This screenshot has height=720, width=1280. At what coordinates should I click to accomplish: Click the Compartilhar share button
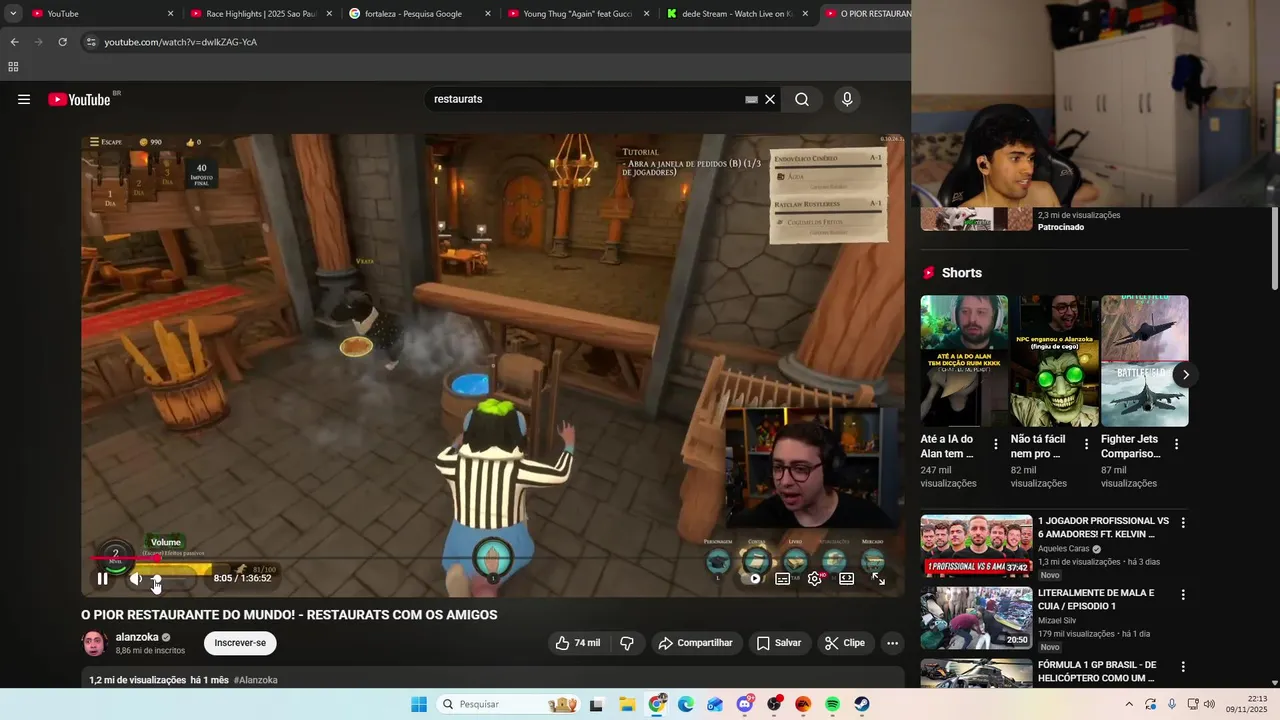[x=695, y=643]
